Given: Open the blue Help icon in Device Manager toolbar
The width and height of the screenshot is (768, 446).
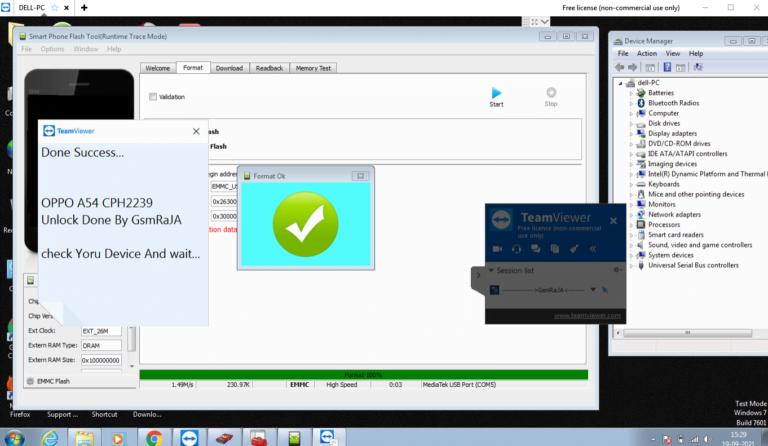Looking at the screenshot, I should [667, 67].
